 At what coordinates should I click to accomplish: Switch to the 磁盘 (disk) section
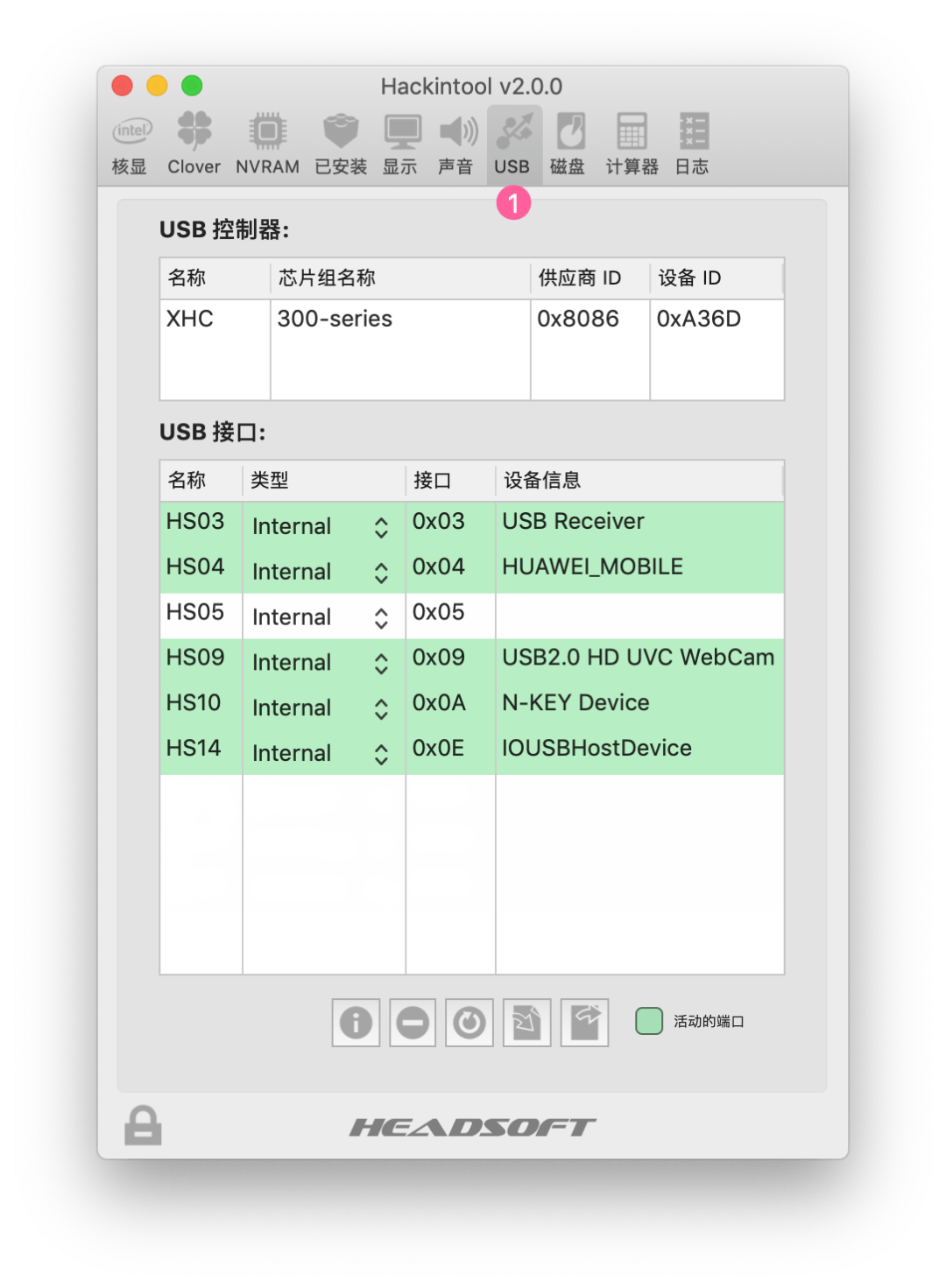coord(568,143)
